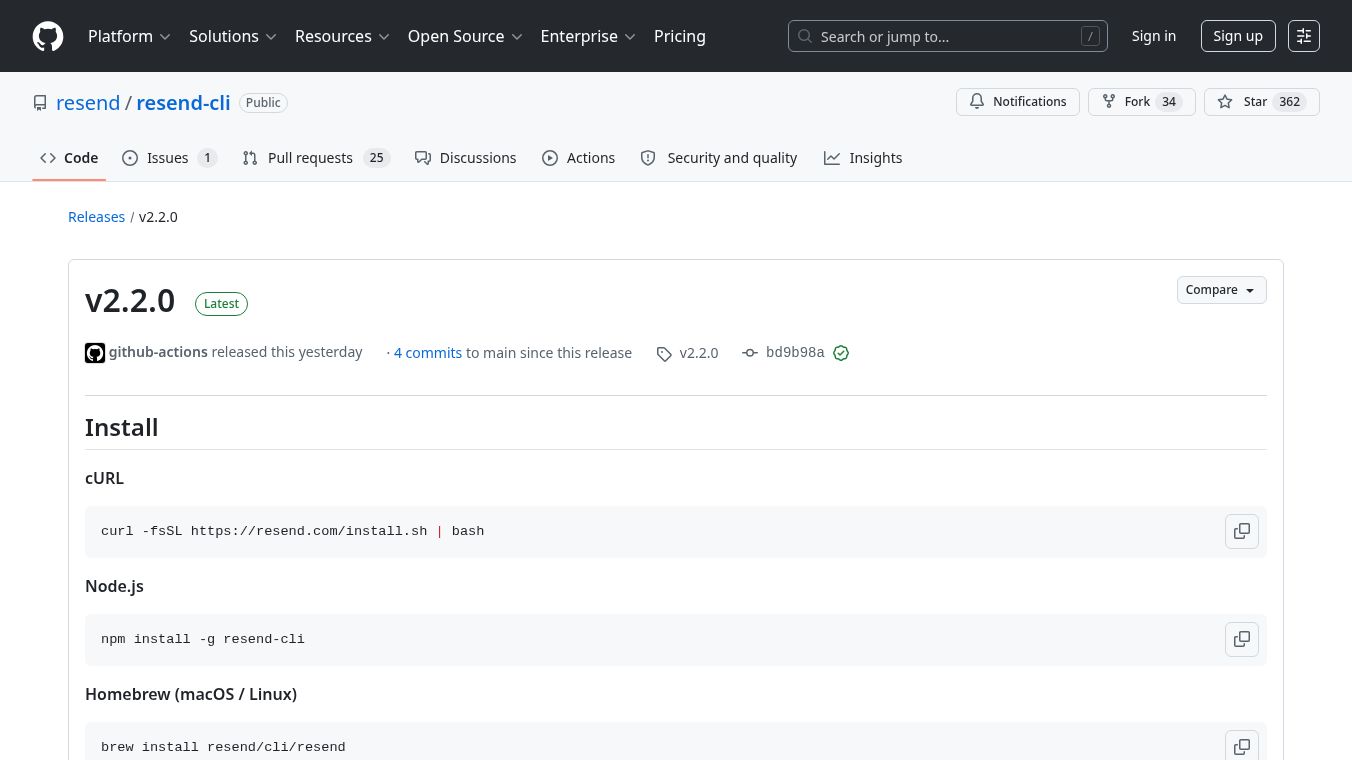Open the v2.2.0 tag link
Screen dimensions: 1352x760
click(x=688, y=353)
